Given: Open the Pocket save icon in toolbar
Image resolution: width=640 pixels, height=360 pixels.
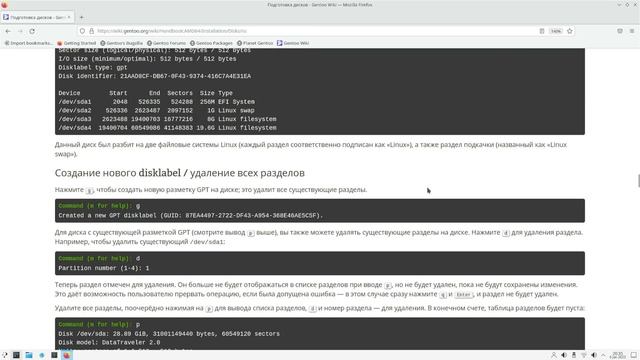Looking at the screenshot, I should (620, 31).
